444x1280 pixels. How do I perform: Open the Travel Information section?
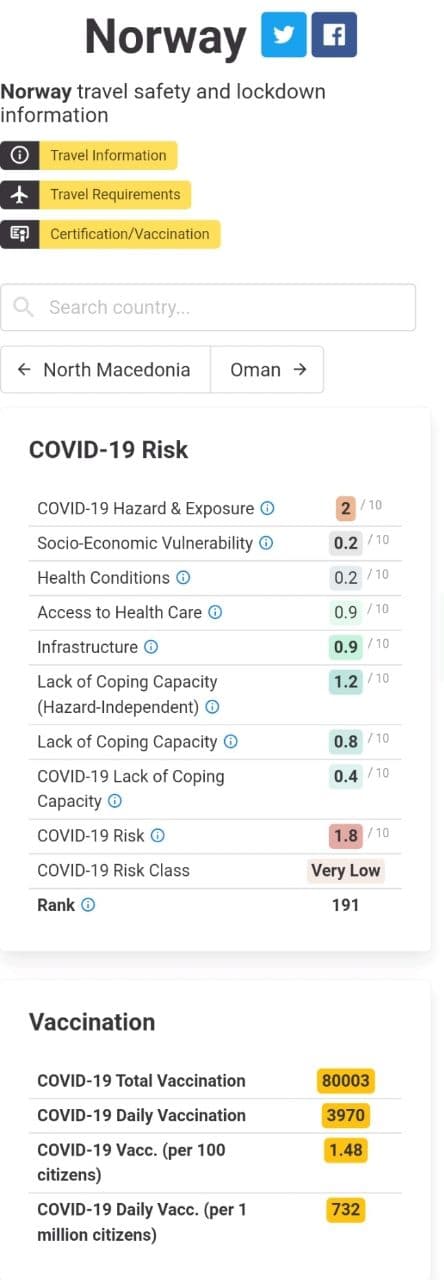point(89,155)
